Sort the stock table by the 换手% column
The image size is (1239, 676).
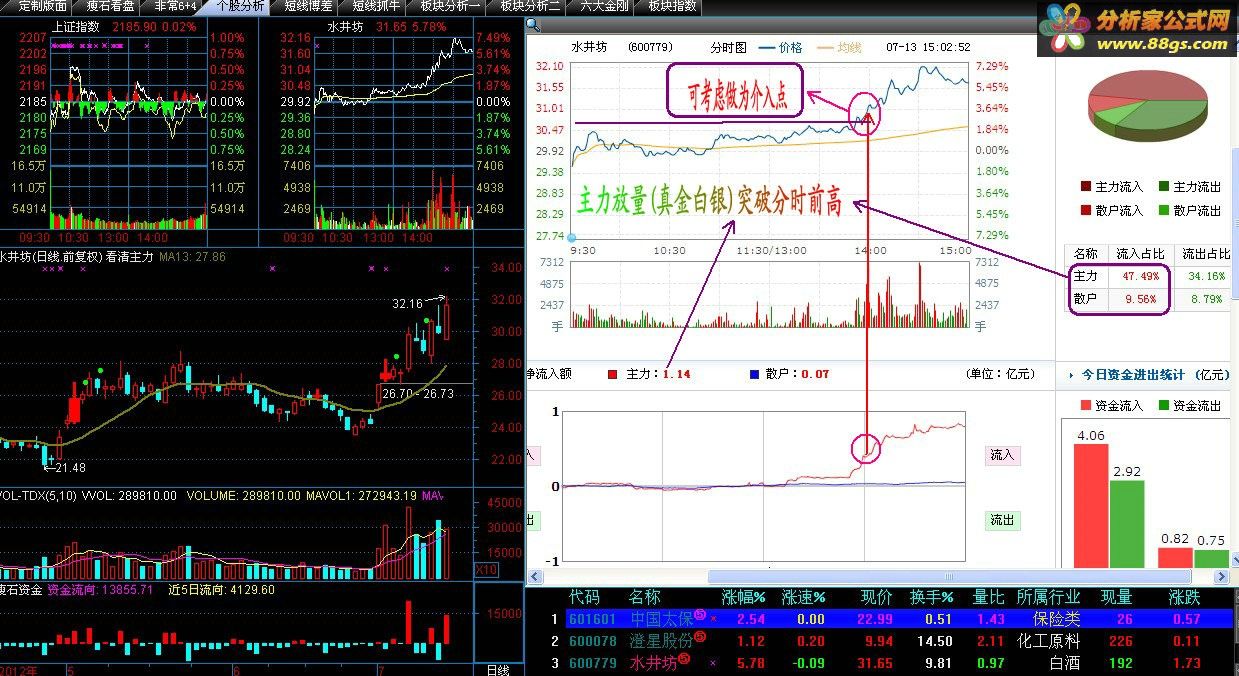coord(930,597)
